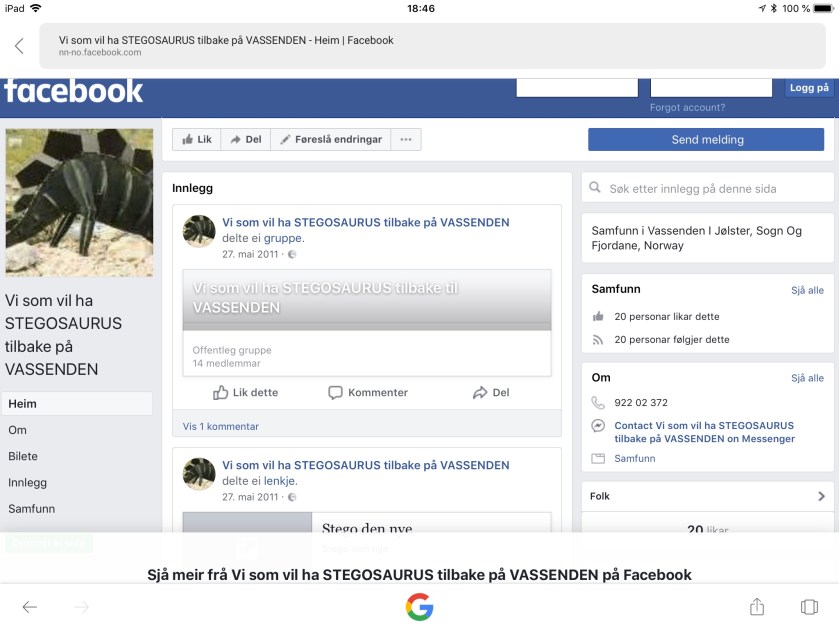Screen dimensions: 839x630
Task: Select the Om tab in left sidebar
Action: tap(18, 430)
